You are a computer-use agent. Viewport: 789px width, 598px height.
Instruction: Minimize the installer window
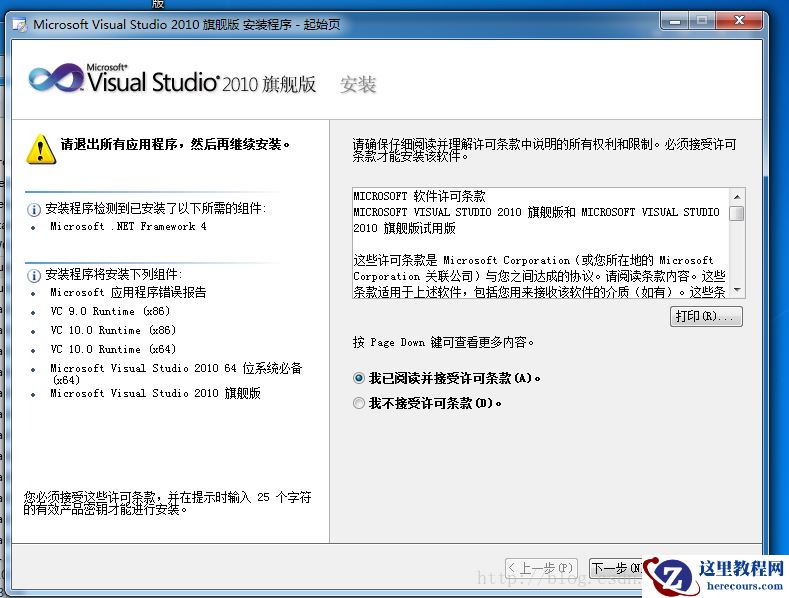675,21
